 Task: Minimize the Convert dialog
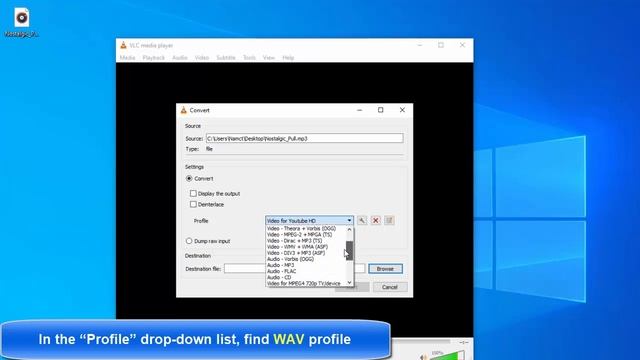(x=359, y=110)
